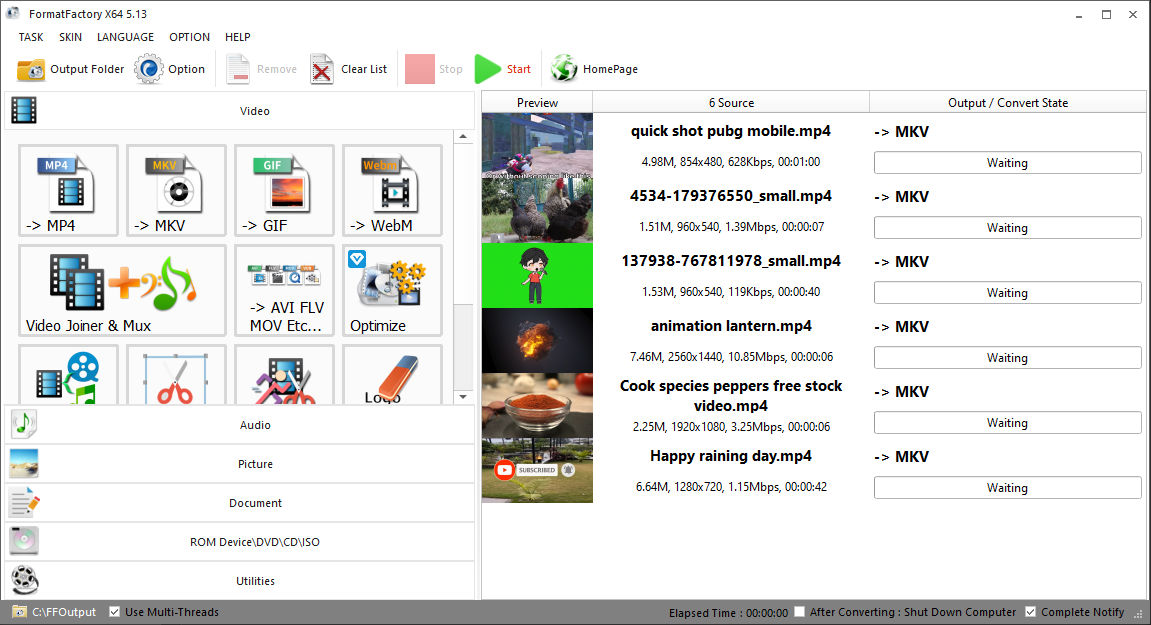Select 137938-767811978_small.mp4 file name
Screen dimensions: 1151x625
pyautogui.click(x=730, y=261)
